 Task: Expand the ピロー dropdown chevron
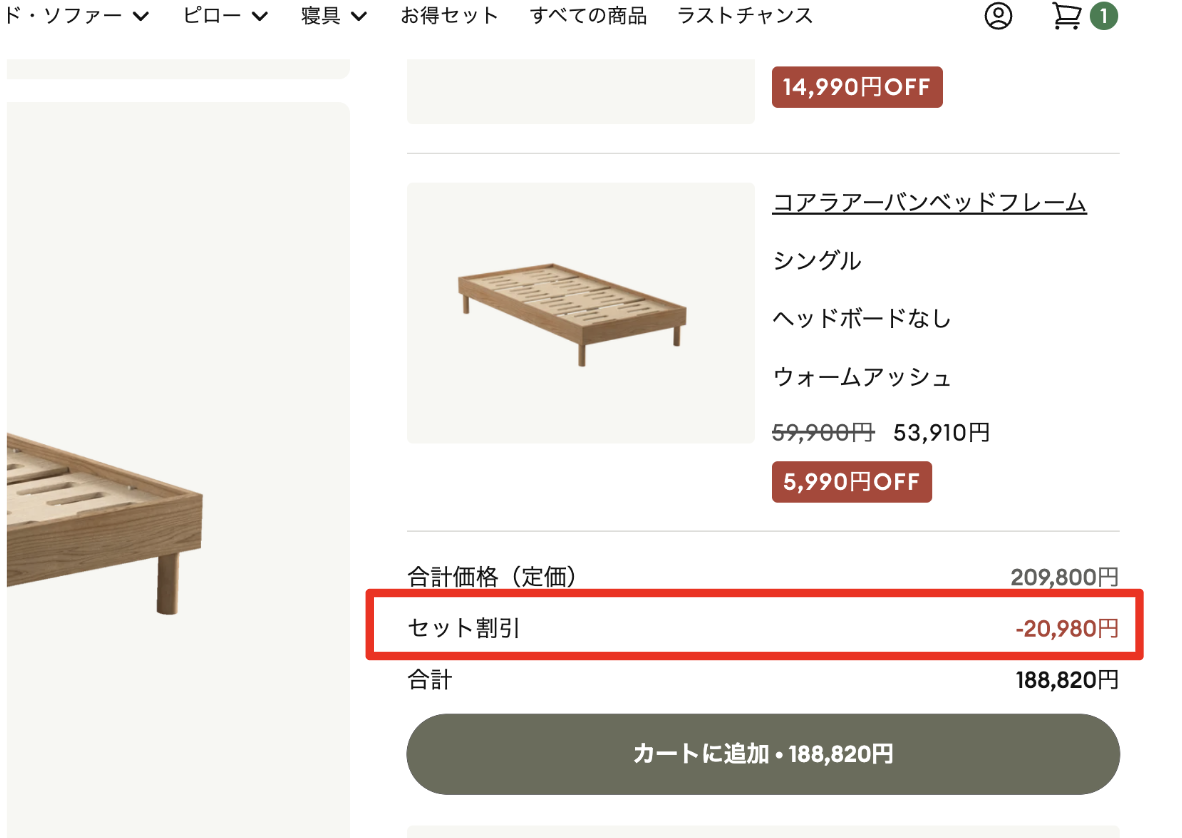(x=260, y=16)
